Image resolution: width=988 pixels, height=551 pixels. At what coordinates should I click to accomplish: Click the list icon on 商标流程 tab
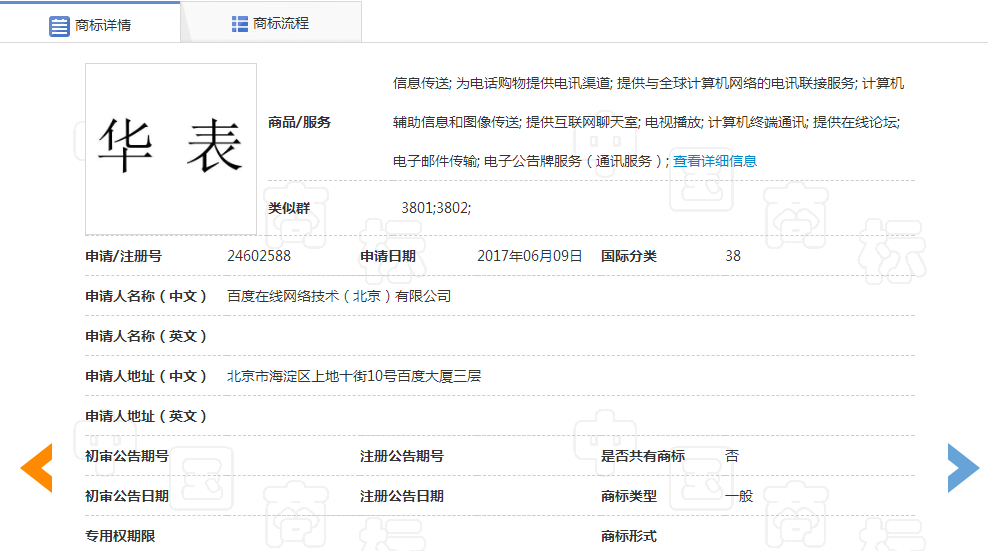(x=240, y=23)
